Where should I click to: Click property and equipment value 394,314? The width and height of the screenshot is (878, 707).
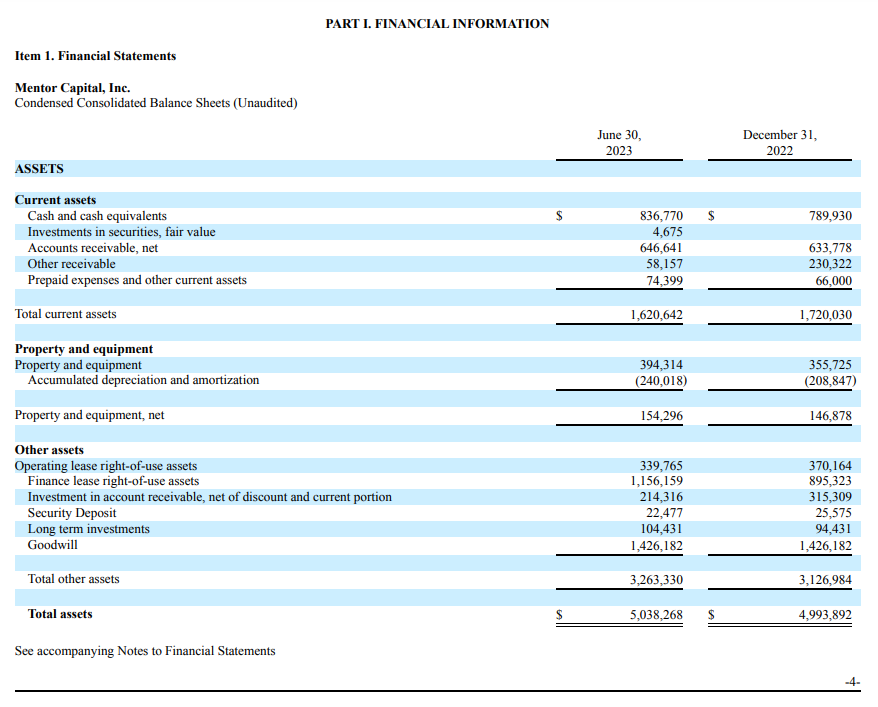click(x=661, y=365)
